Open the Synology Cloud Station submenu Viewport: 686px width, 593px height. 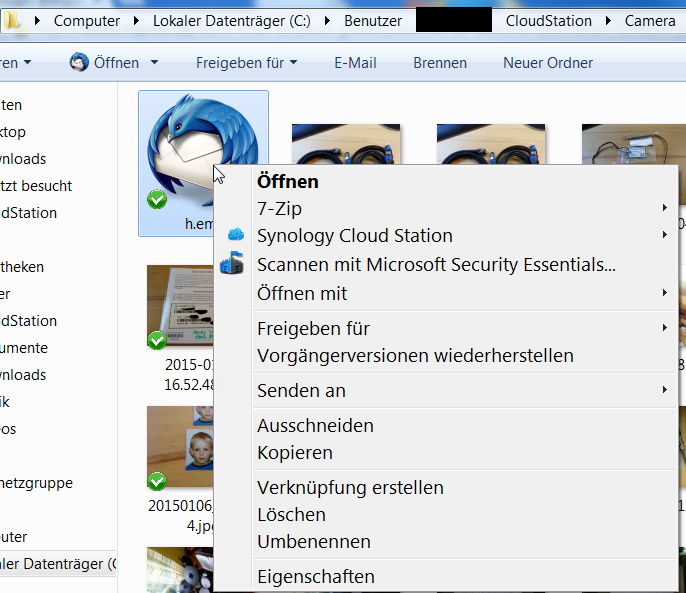pyautogui.click(x=446, y=236)
